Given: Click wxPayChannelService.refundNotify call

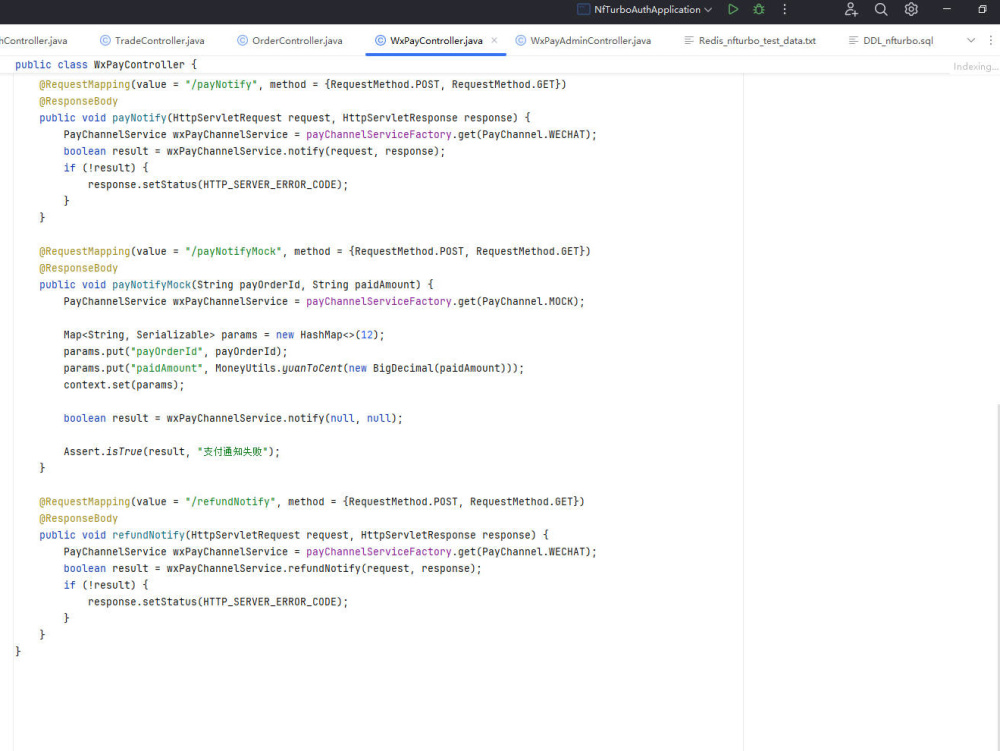Looking at the screenshot, I should click(x=323, y=569).
